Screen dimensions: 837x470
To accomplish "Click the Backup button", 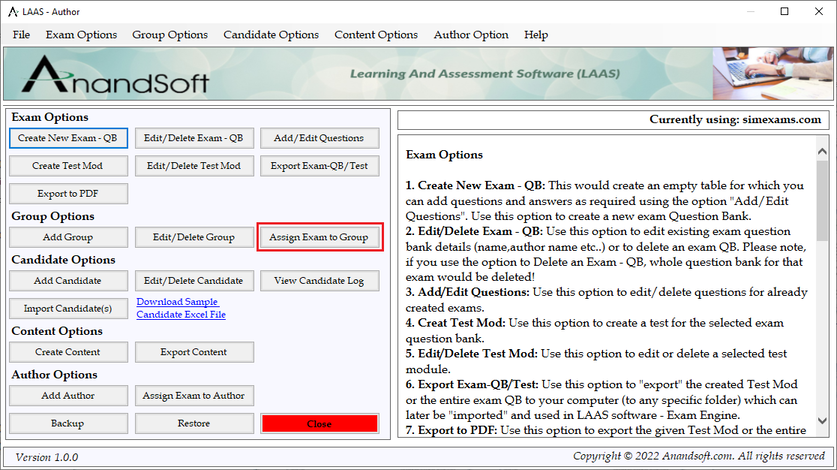I will click(x=69, y=423).
